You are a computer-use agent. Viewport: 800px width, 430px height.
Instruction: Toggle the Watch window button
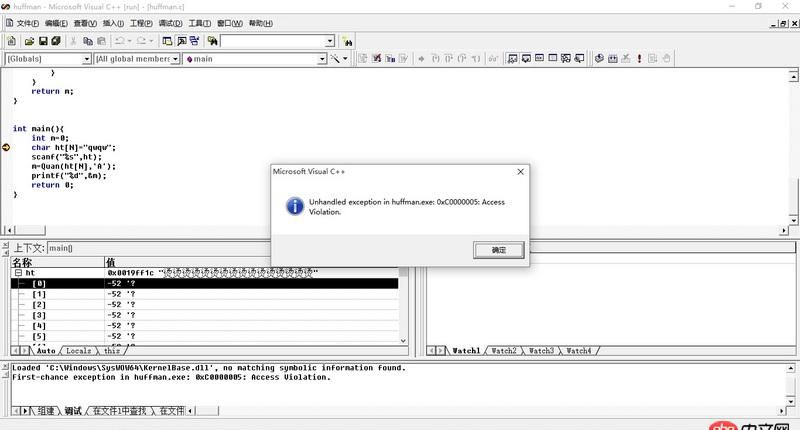pyautogui.click(x=512, y=59)
